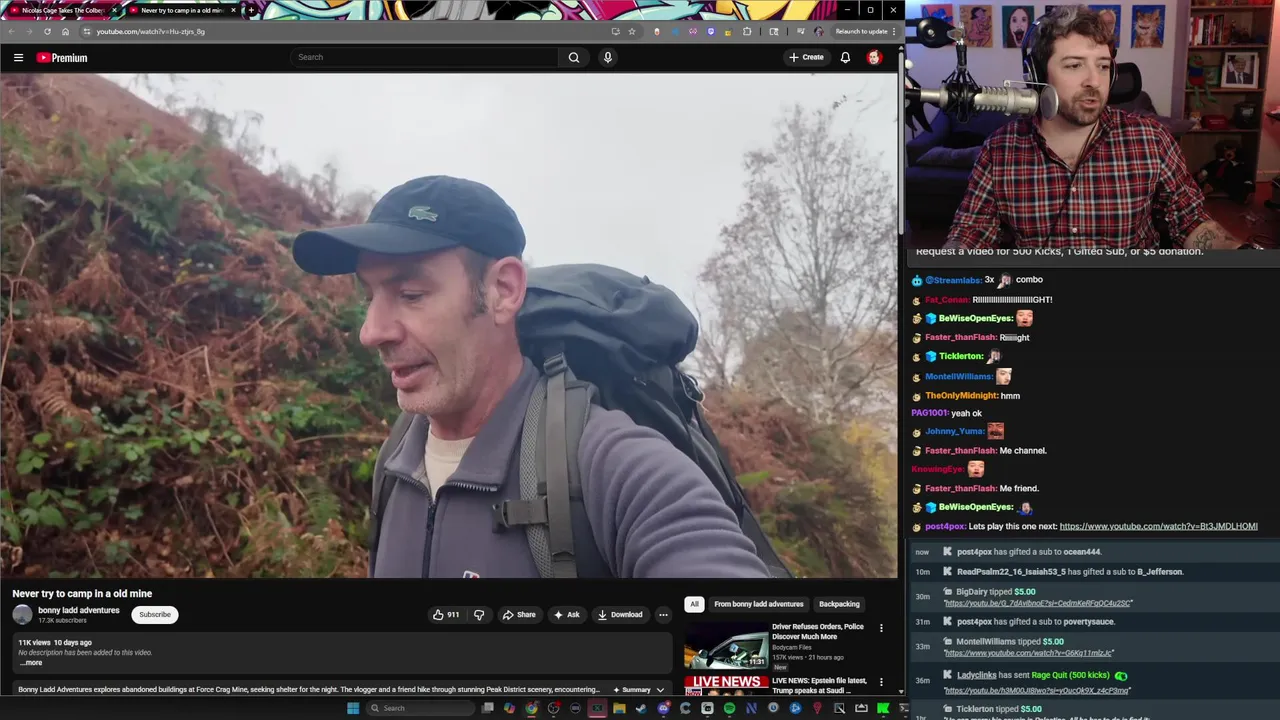Open Driver Refuses Orders video thumbnail
Viewport: 1280px width, 720px height.
(x=726, y=646)
